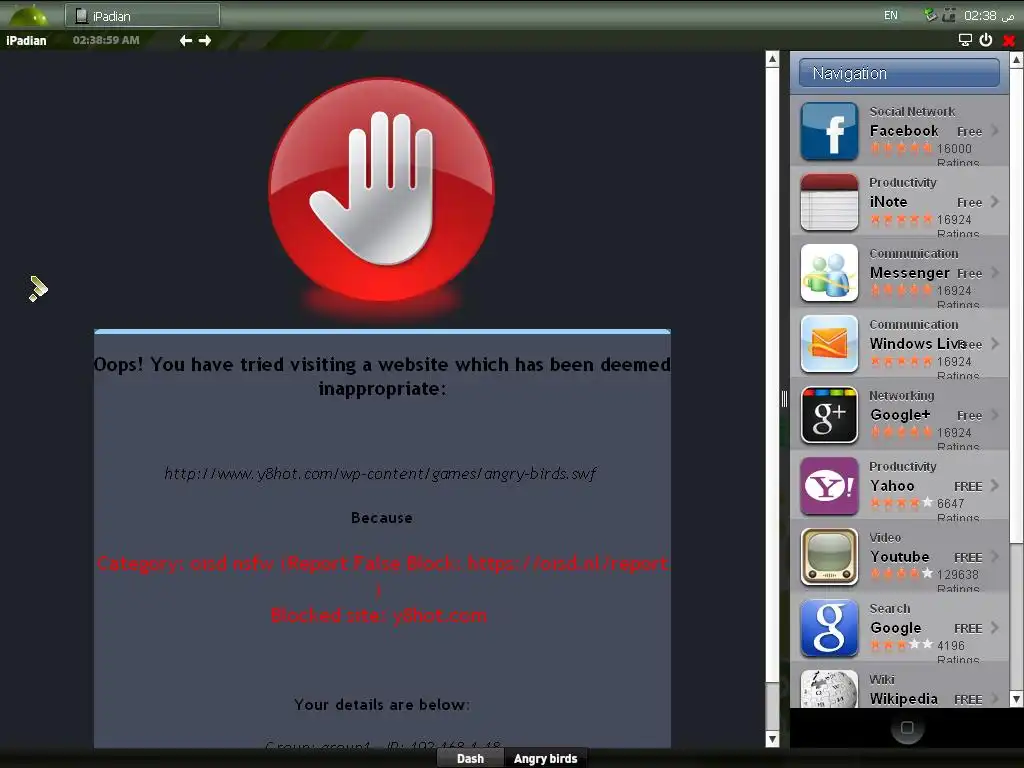The width and height of the screenshot is (1024, 768).
Task: Select the iPadian taskbar window button
Action: click(x=142, y=16)
